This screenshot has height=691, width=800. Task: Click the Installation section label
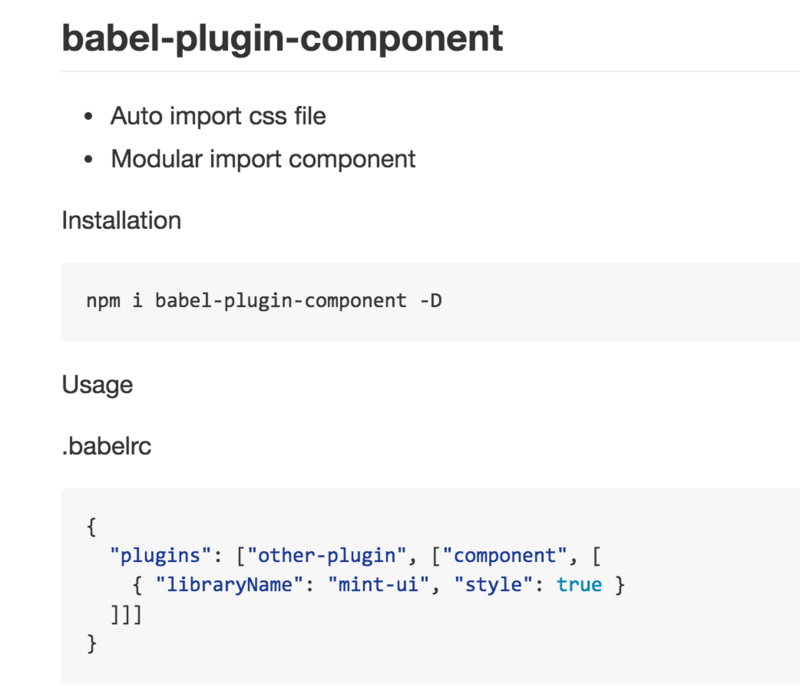point(121,220)
